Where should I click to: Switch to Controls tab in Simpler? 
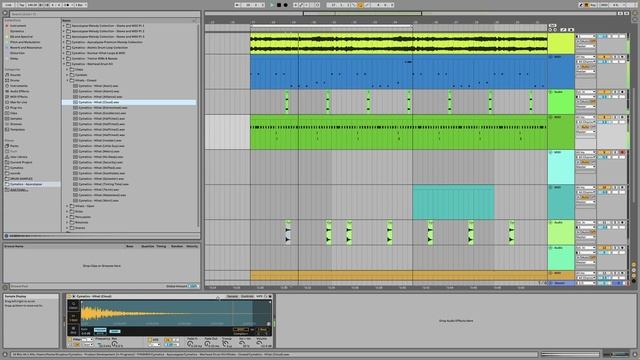[x=247, y=296]
